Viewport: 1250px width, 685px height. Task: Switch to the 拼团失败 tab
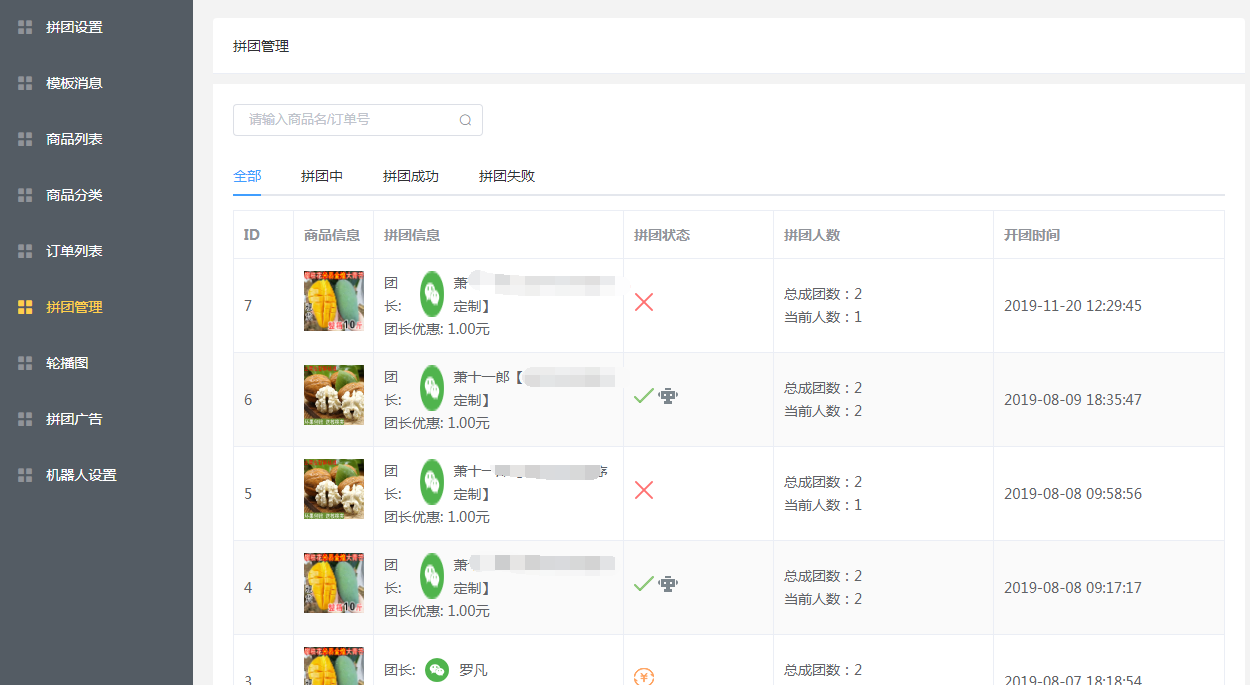point(507,176)
